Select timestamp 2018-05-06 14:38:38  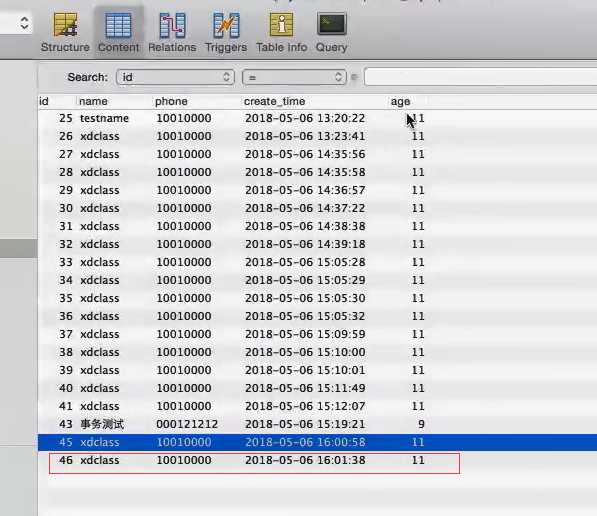click(x=305, y=226)
